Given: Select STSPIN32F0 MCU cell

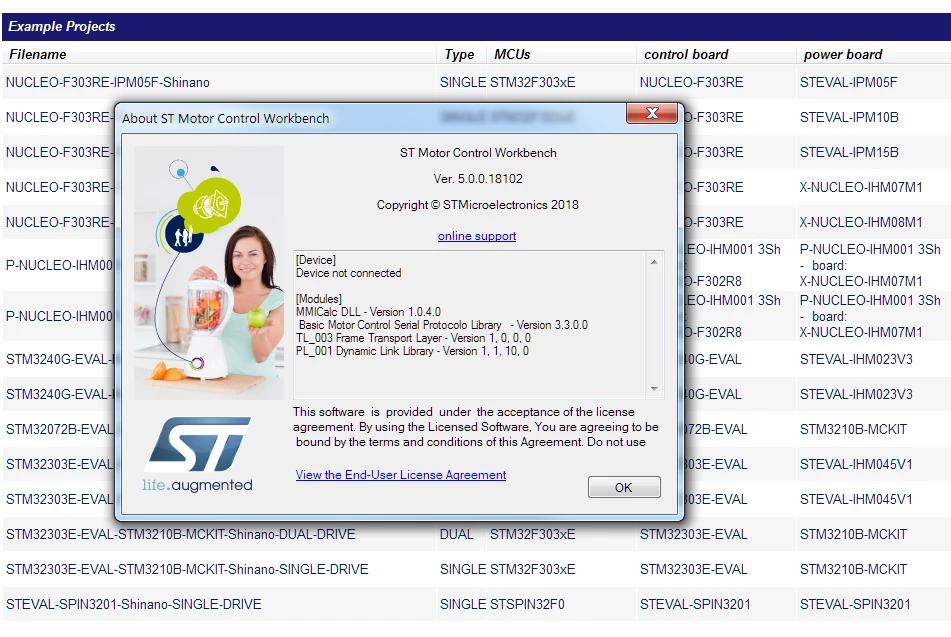Looking at the screenshot, I should (527, 604).
